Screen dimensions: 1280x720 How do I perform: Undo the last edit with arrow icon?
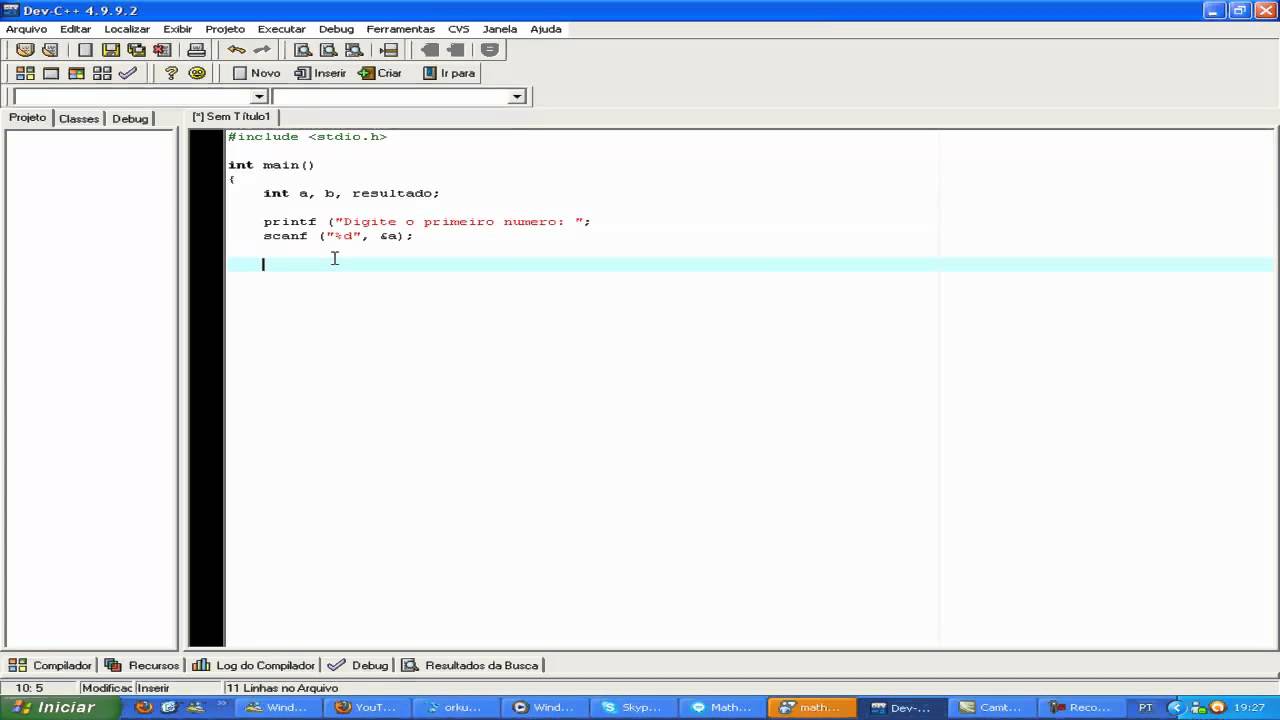[x=236, y=49]
